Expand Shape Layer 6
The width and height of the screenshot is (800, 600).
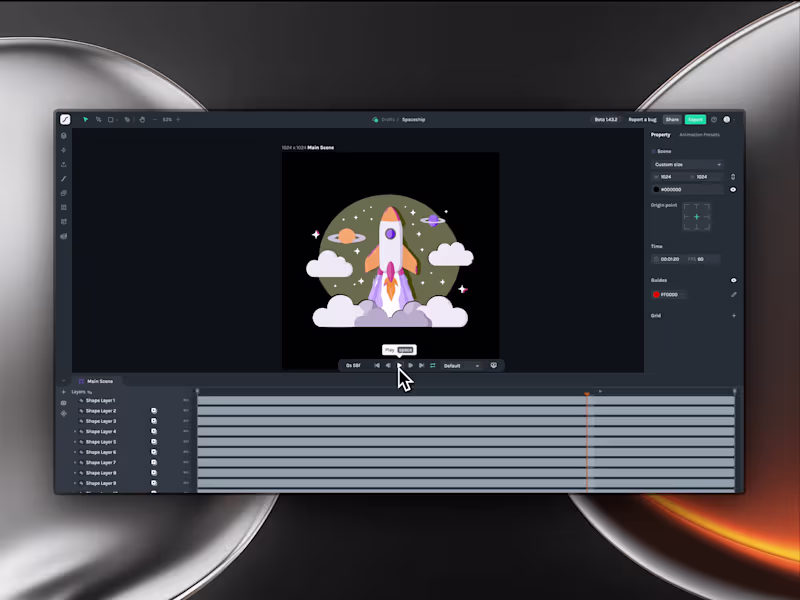coord(75,452)
